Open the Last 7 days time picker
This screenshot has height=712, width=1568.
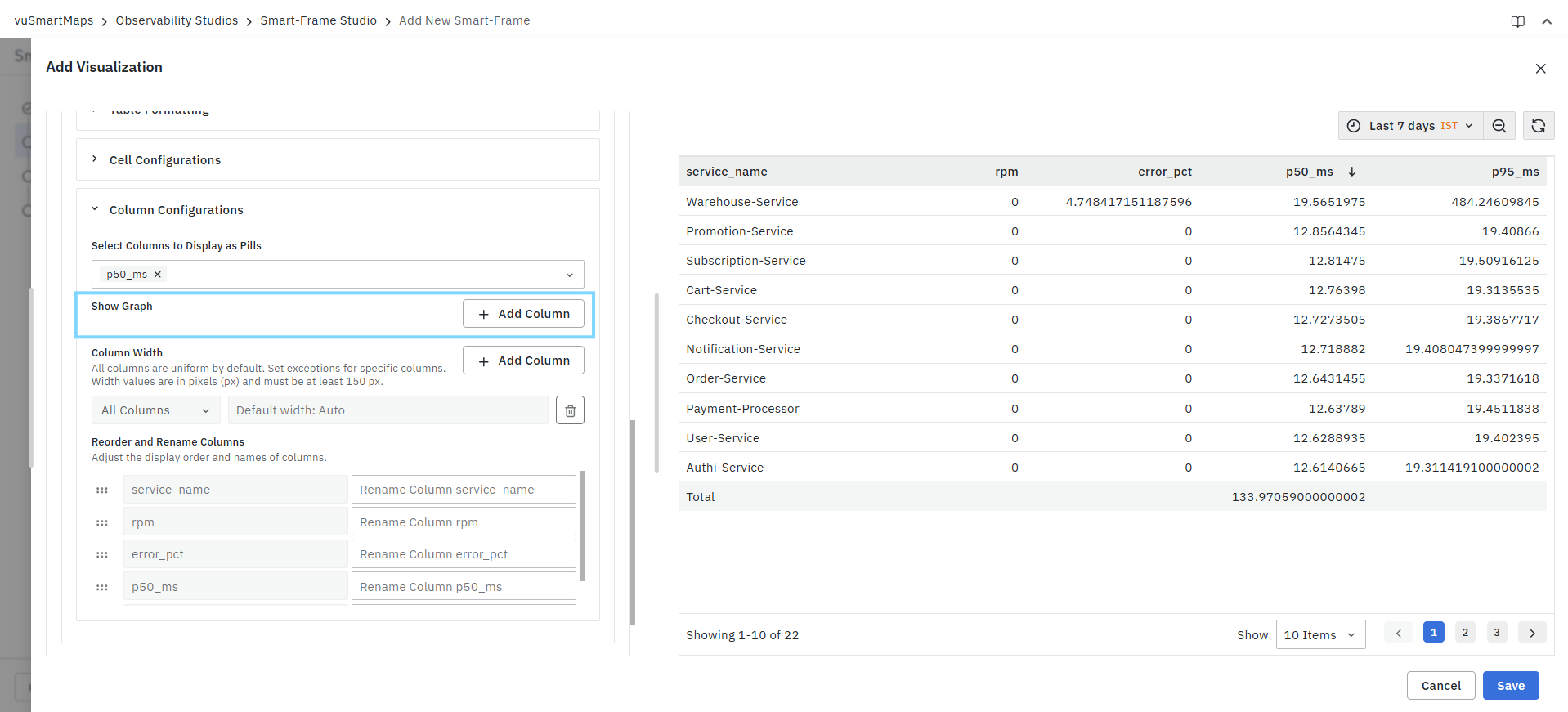pos(1411,126)
